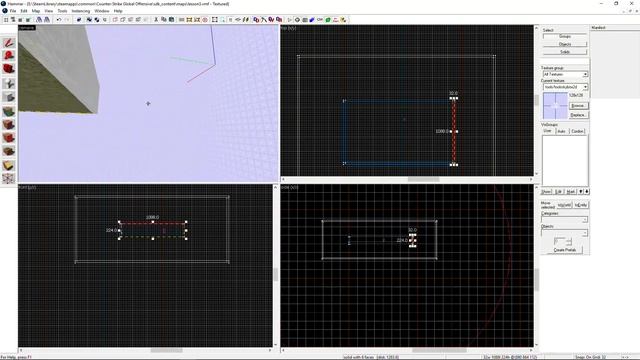
Task: Select the Selection arrow tool
Action: (9, 42)
